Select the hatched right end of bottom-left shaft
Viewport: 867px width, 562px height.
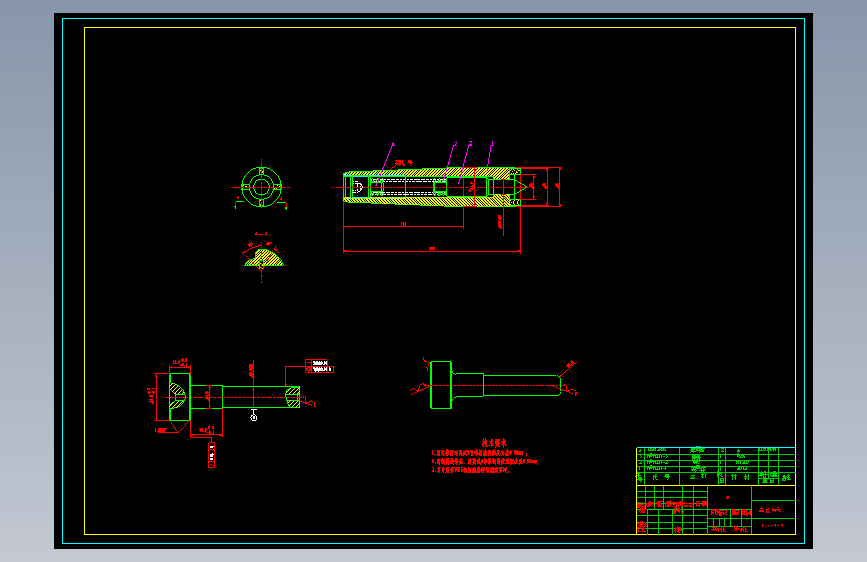coord(293,397)
